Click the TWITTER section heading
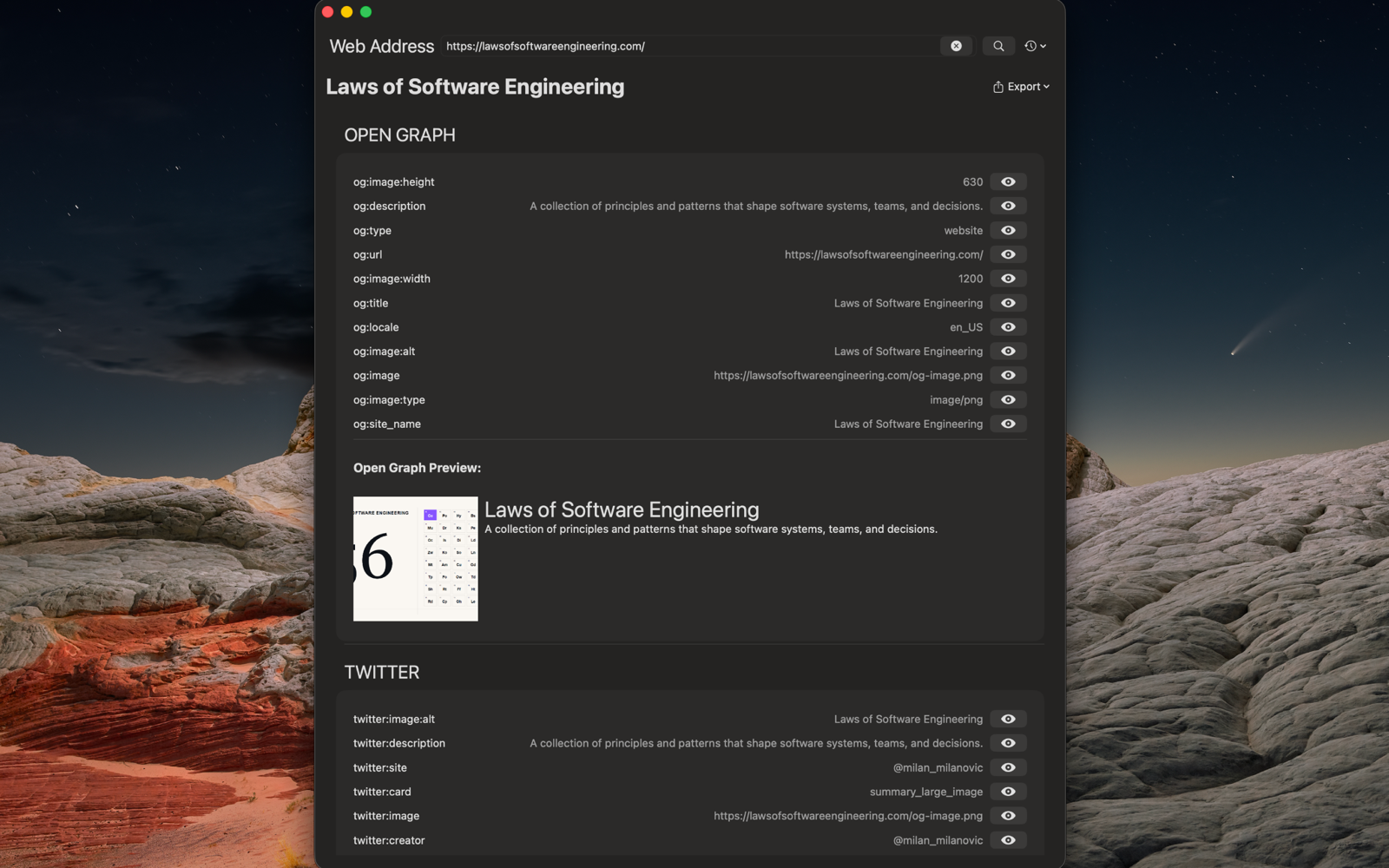The height and width of the screenshot is (868, 1389). pos(382,673)
